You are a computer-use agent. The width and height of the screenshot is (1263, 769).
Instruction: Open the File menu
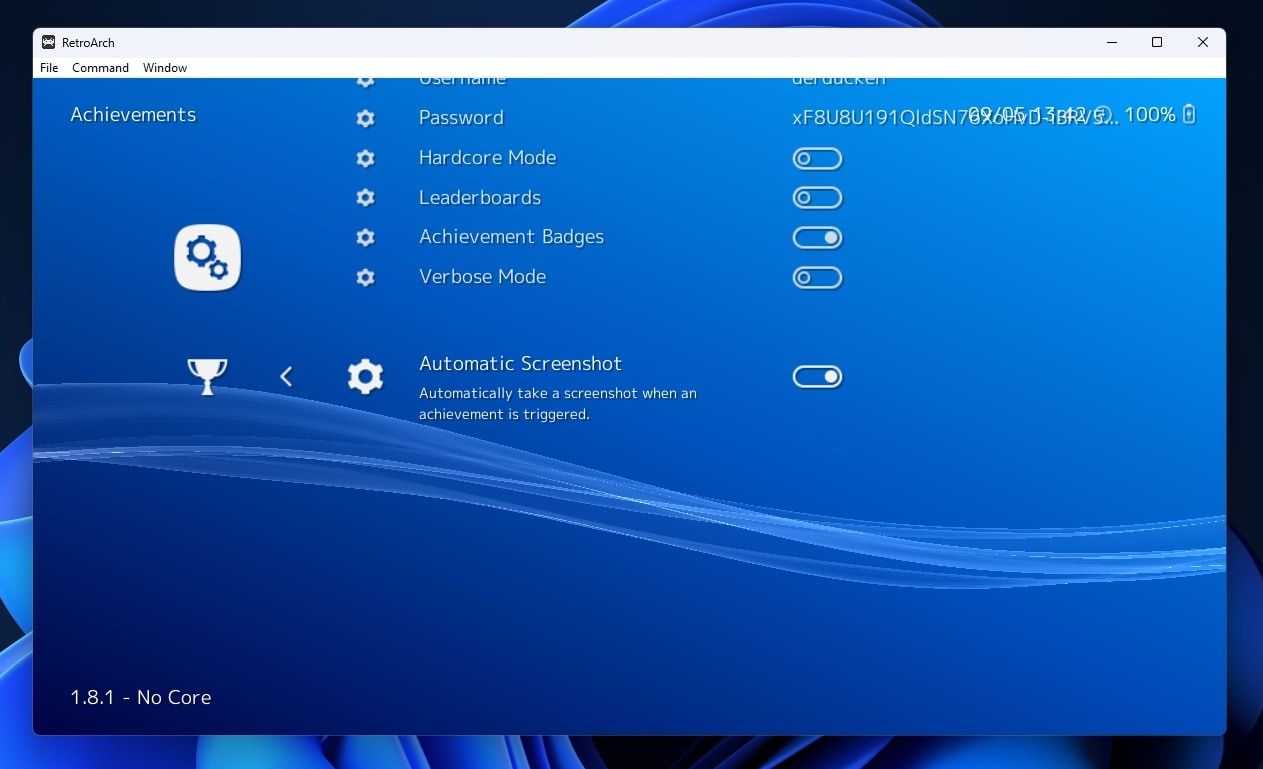(x=49, y=68)
